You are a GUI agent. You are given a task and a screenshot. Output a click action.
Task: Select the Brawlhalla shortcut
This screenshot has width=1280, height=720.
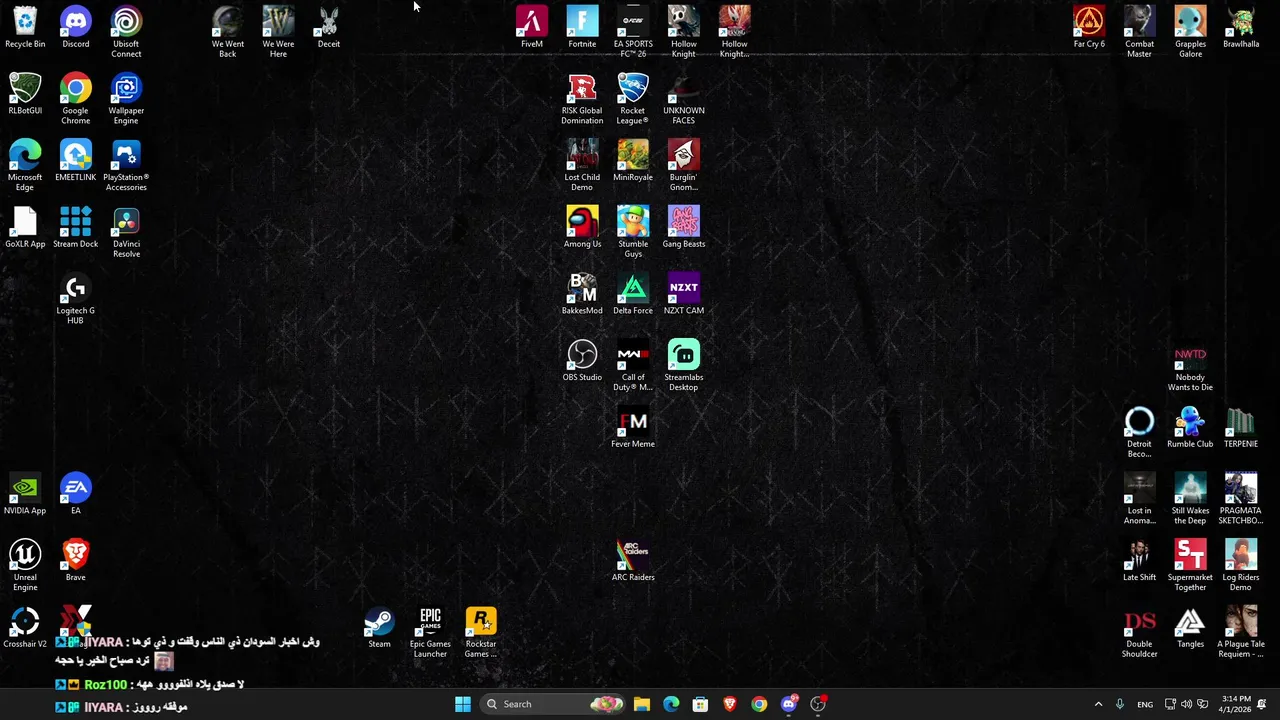[1241, 27]
